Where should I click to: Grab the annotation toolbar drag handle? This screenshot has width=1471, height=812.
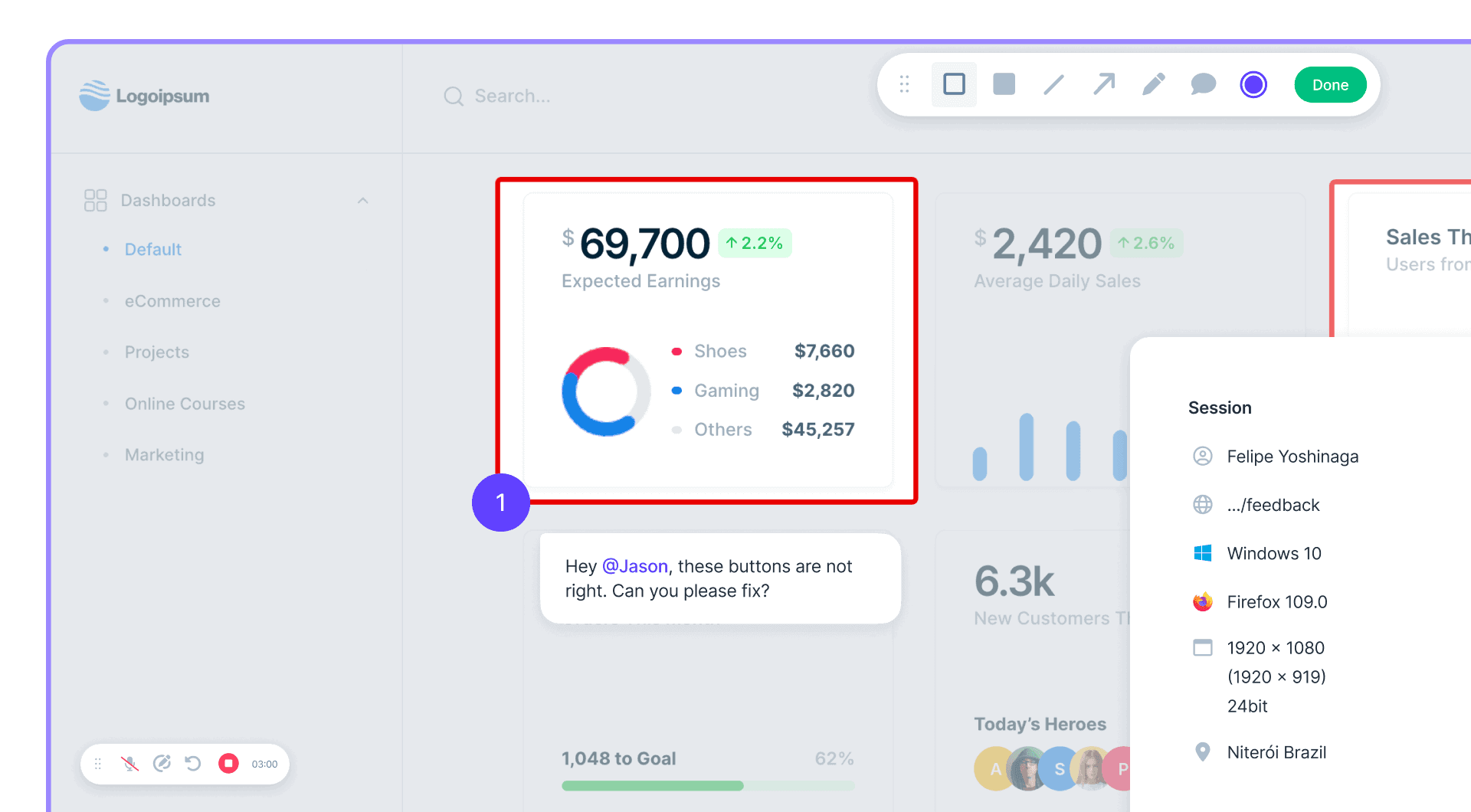(904, 84)
